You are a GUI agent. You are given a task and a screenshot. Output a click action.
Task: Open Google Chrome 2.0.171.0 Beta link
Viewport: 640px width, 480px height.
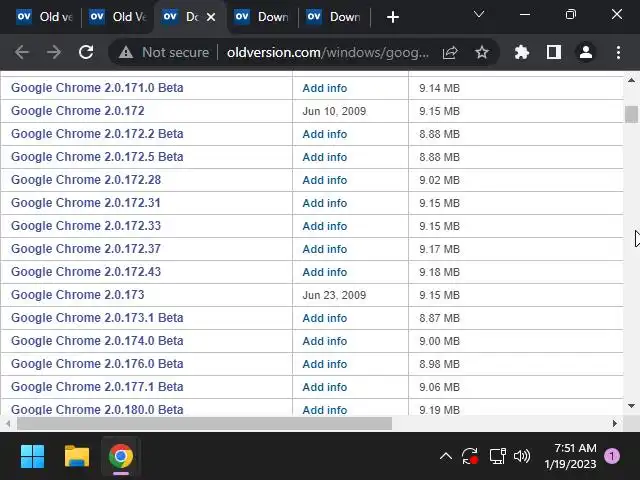coord(97,88)
